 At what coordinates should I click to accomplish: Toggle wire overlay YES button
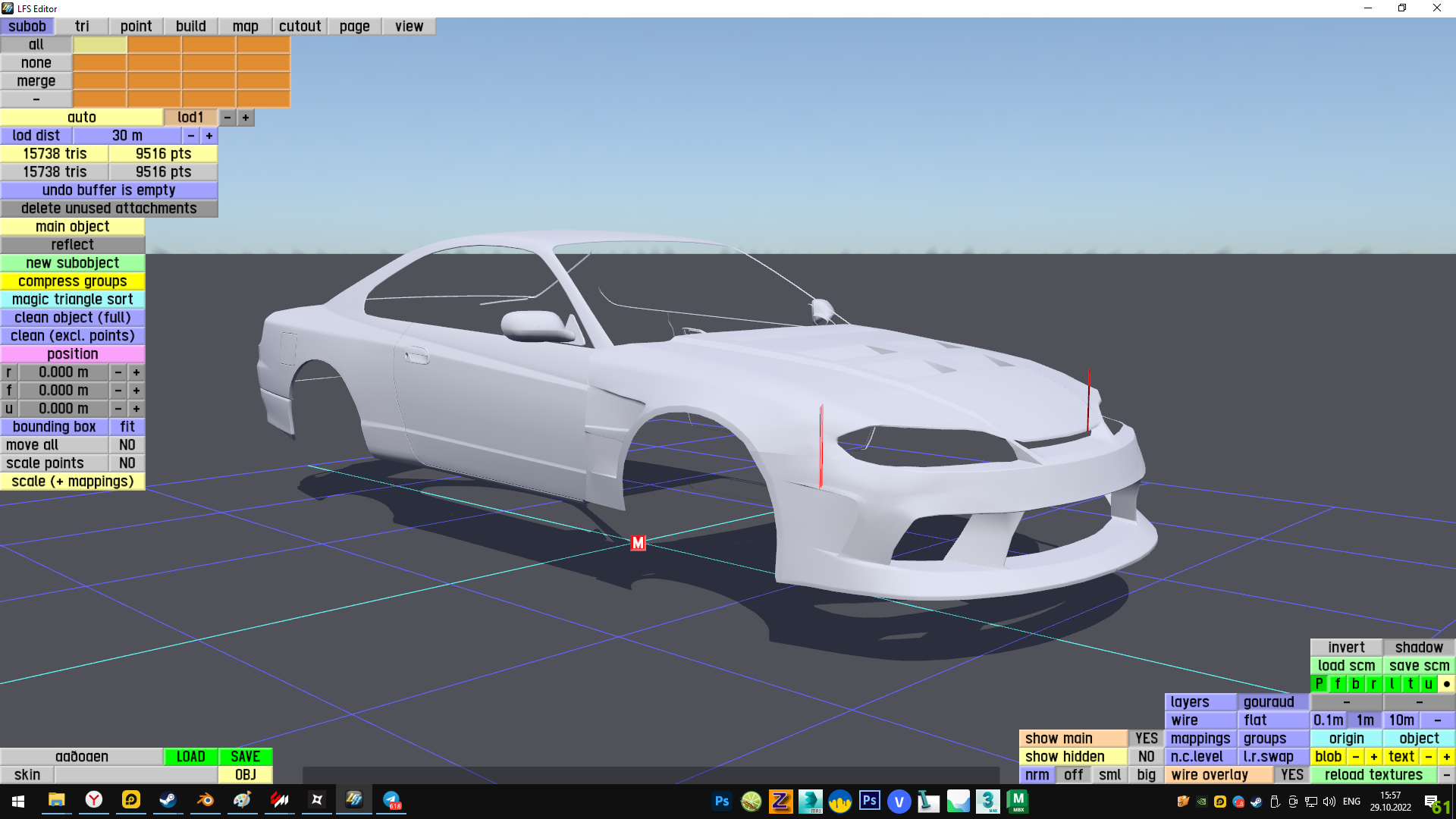[1291, 775]
